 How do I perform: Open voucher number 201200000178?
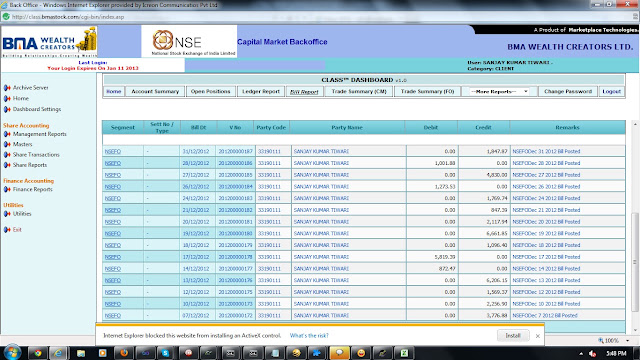(236, 257)
